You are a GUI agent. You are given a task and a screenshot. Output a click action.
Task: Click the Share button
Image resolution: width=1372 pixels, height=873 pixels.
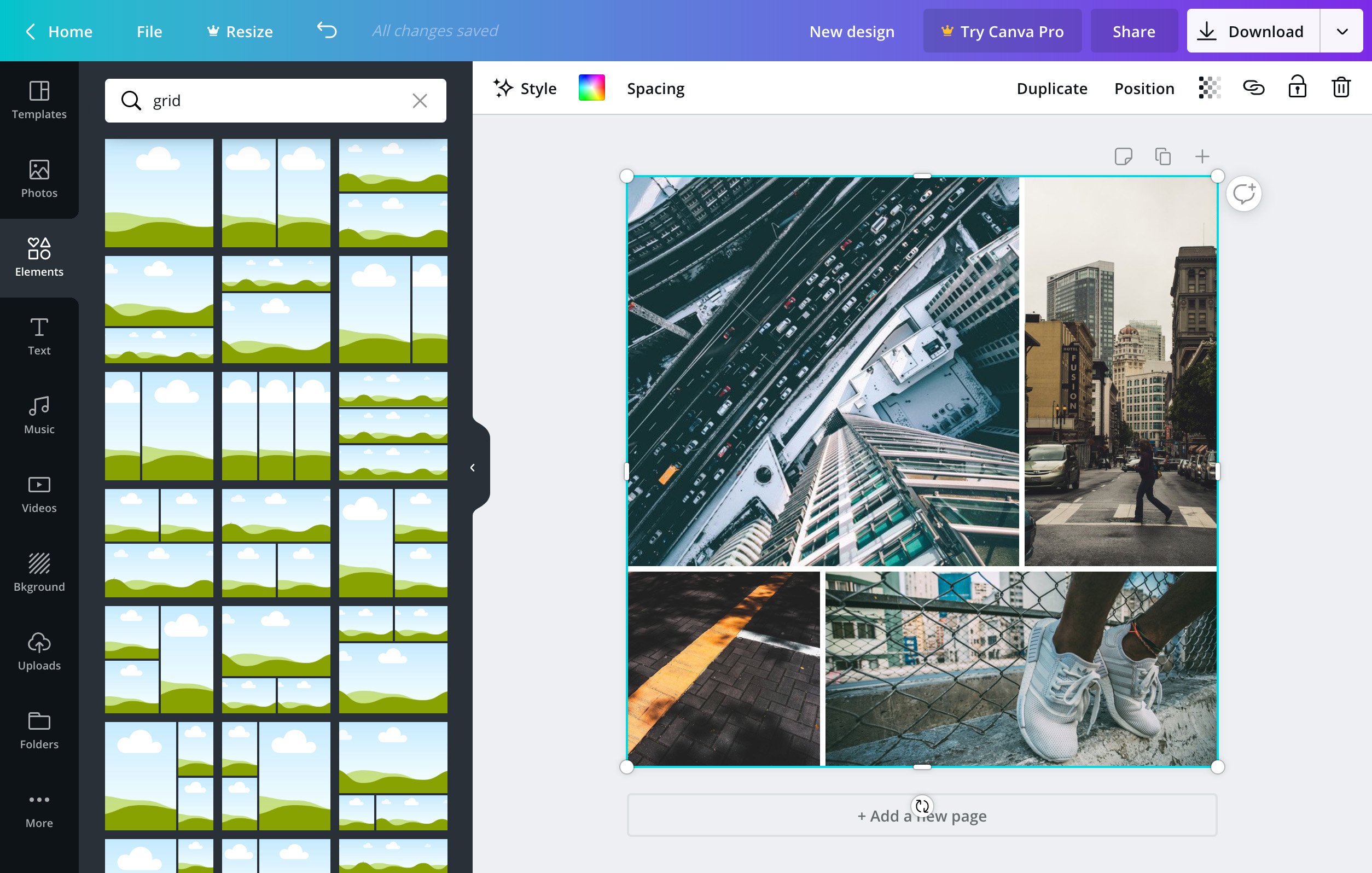tap(1134, 30)
